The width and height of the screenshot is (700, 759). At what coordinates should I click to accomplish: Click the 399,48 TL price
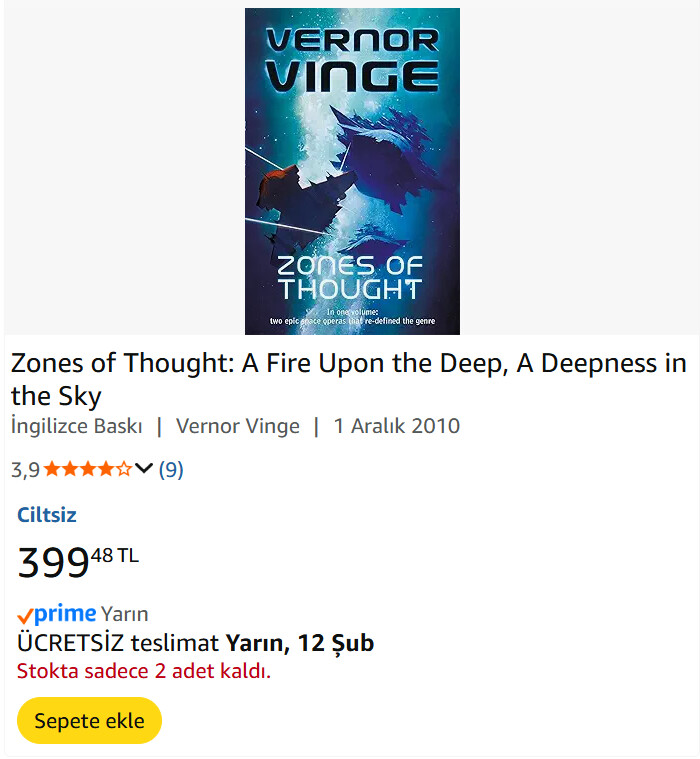[78, 563]
